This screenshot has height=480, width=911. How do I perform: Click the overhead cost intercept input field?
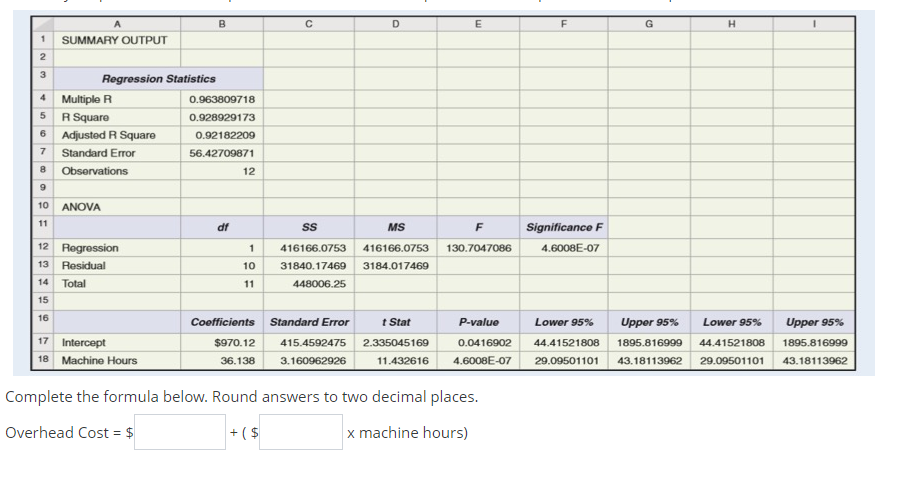point(180,432)
